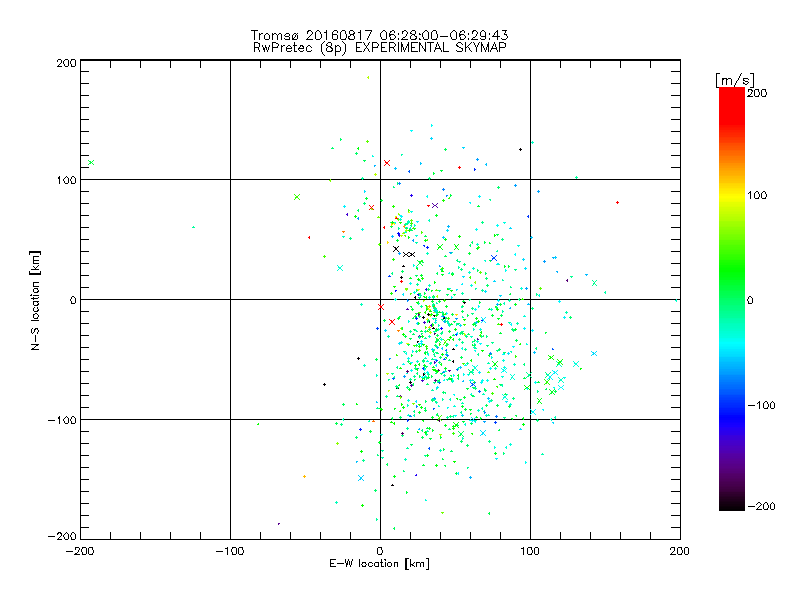The width and height of the screenshot is (800, 600).
Task: Pick the yellow band of the colorbar near 100
Action: pos(732,196)
